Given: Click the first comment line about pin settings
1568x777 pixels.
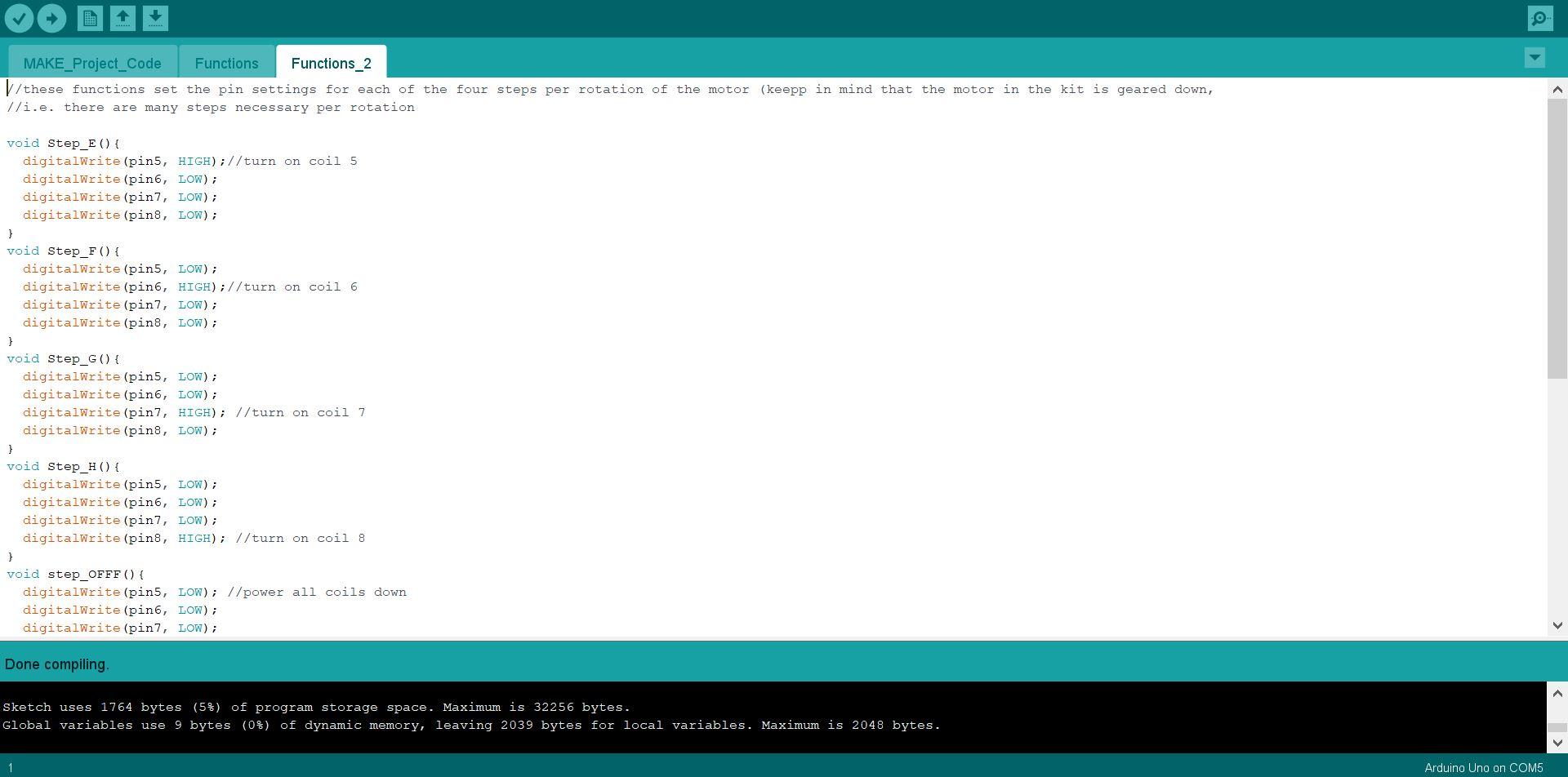Looking at the screenshot, I should click(x=610, y=89).
